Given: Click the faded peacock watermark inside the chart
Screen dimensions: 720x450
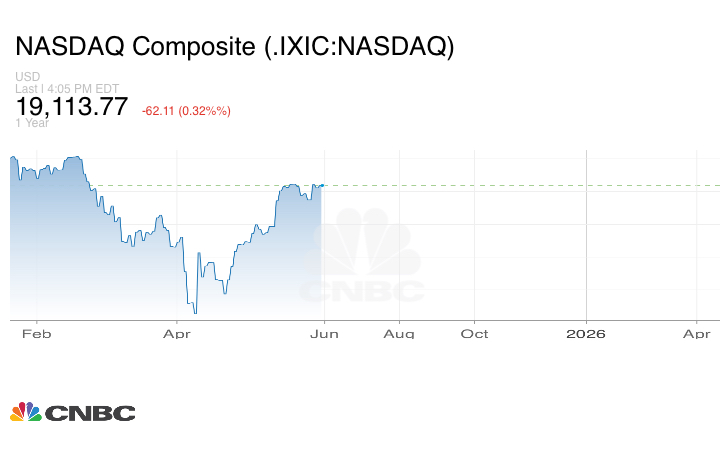Looking at the screenshot, I should 364,244.
